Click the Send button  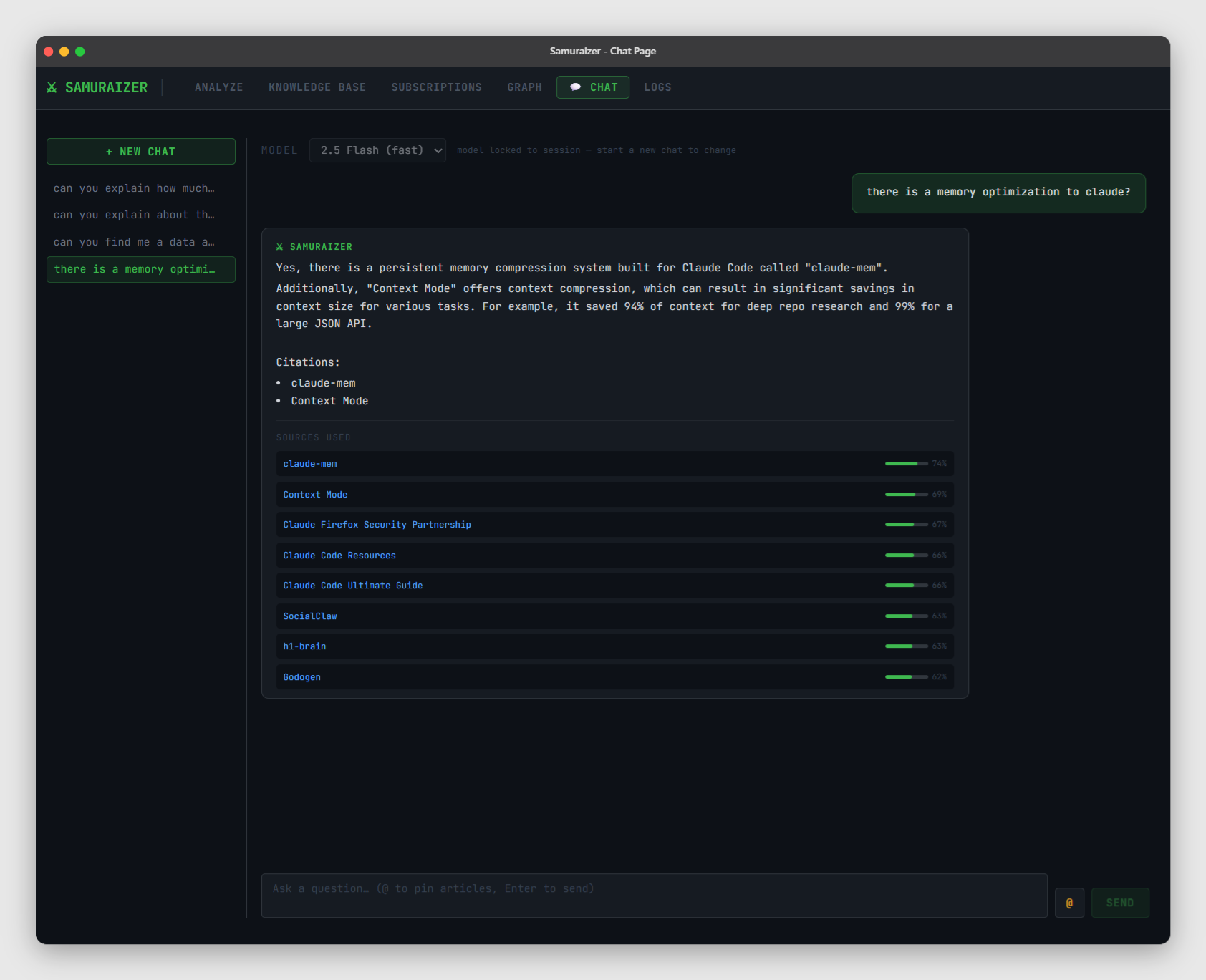(1120, 903)
